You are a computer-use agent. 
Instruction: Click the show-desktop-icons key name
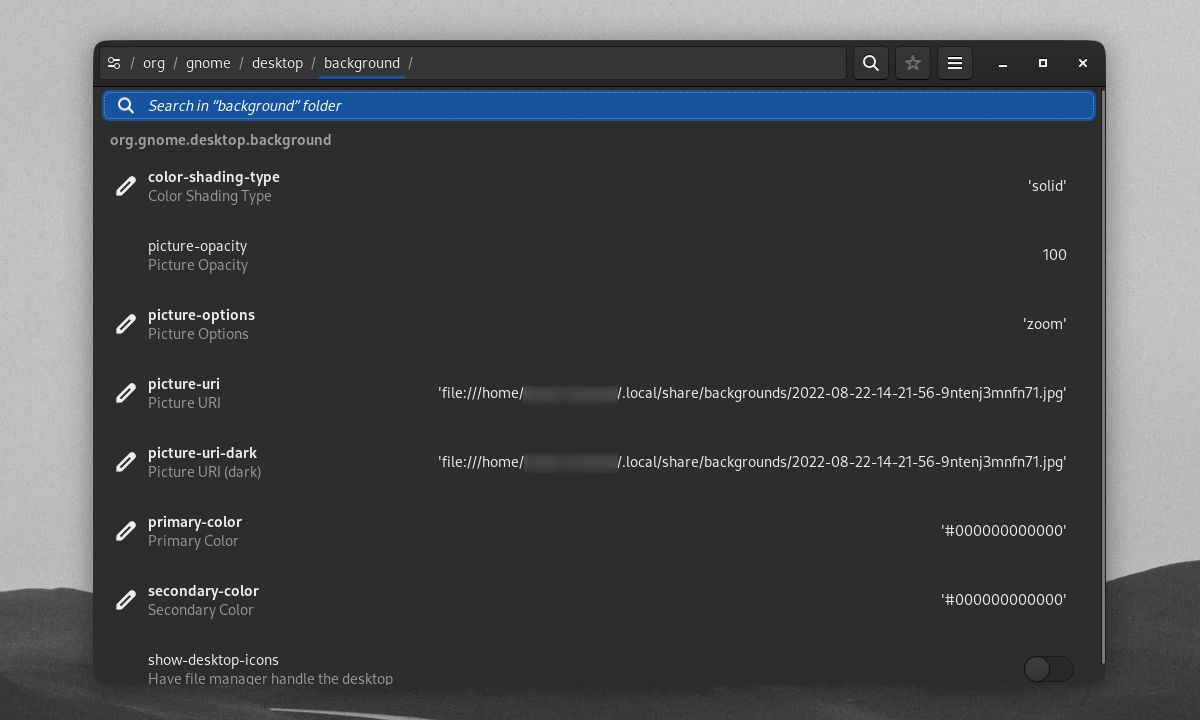(x=213, y=660)
